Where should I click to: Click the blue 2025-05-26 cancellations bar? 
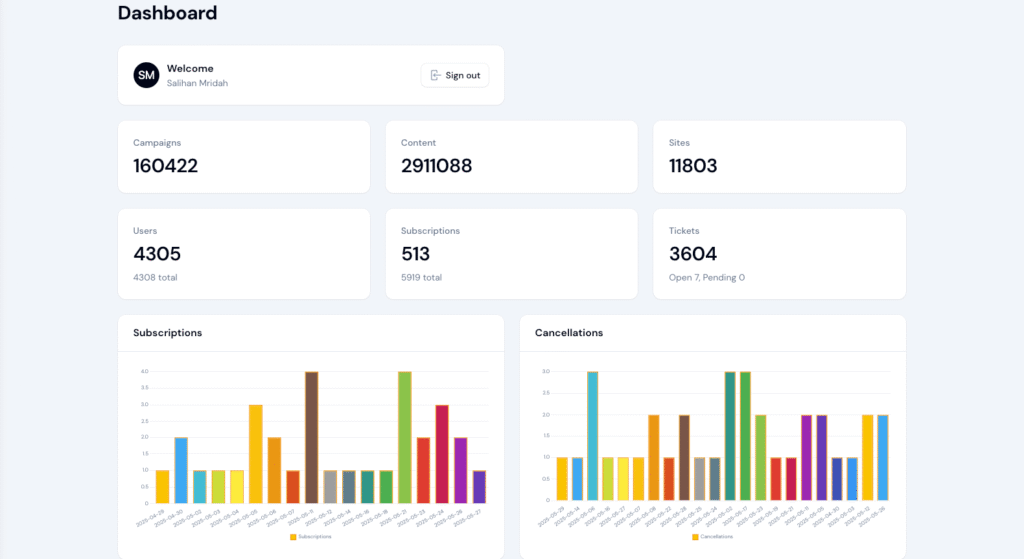882,458
